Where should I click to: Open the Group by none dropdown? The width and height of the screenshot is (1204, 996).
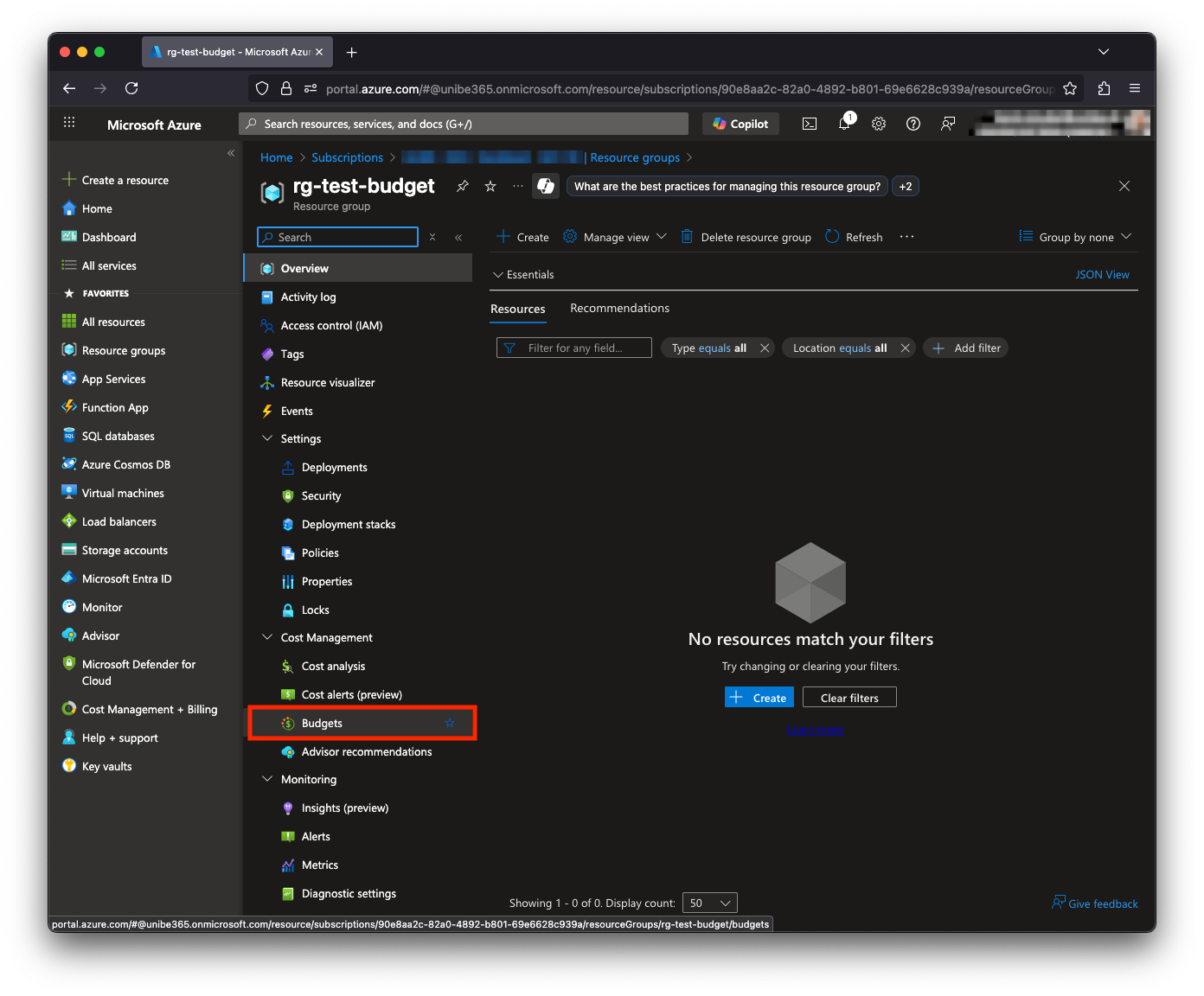(x=1075, y=236)
